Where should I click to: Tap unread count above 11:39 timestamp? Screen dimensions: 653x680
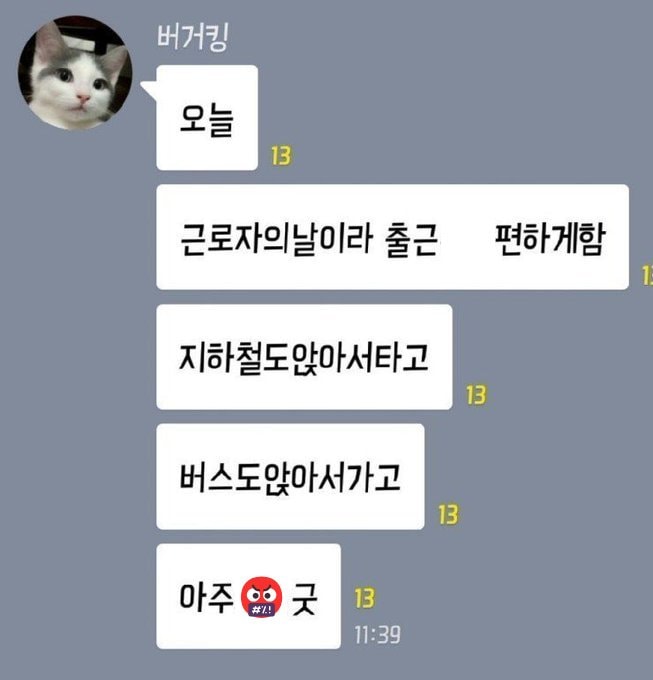pyautogui.click(x=365, y=598)
